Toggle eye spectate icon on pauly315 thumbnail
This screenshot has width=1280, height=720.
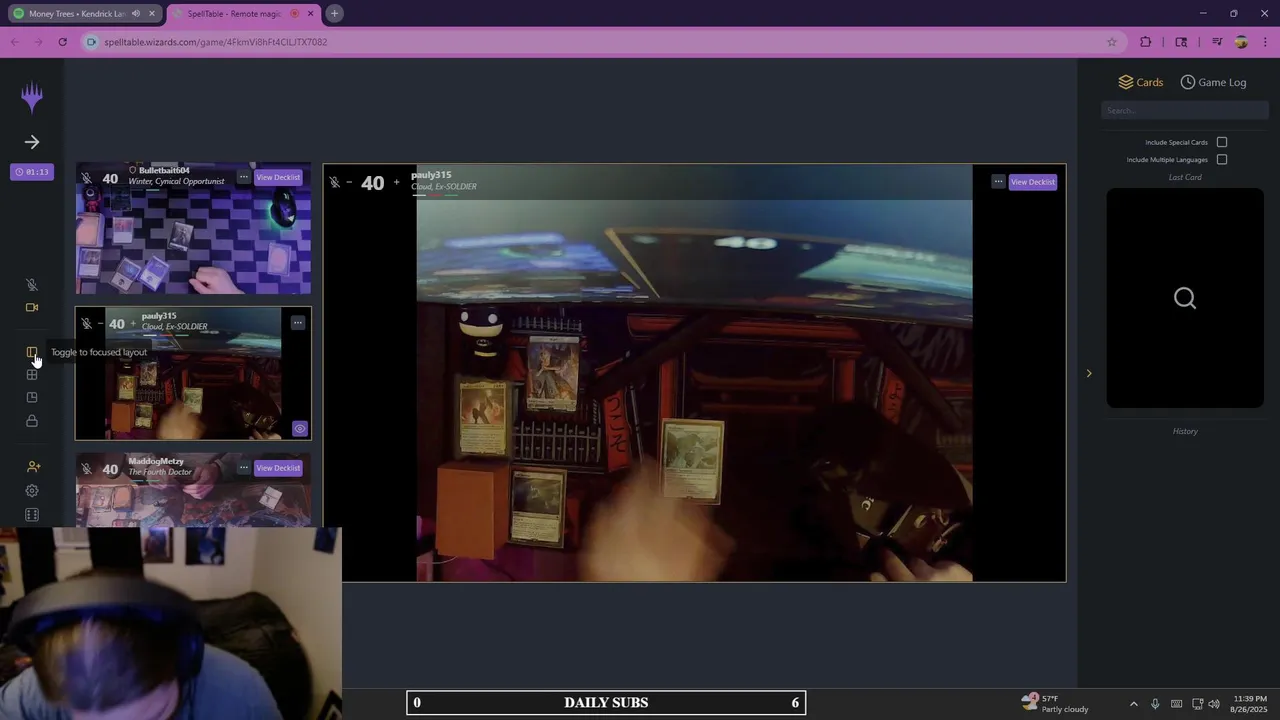(299, 429)
